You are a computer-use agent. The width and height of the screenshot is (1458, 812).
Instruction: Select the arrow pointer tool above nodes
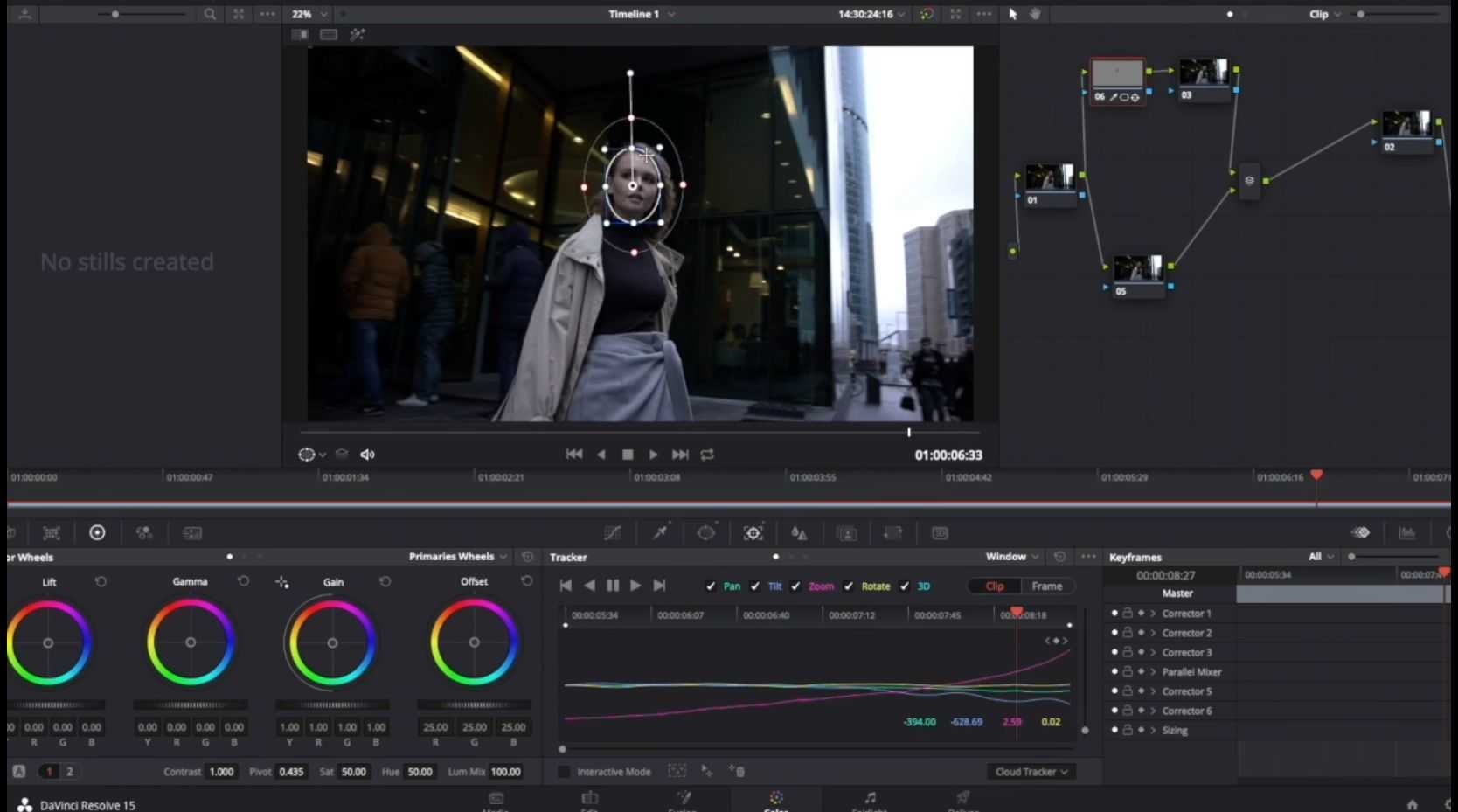click(x=1013, y=14)
